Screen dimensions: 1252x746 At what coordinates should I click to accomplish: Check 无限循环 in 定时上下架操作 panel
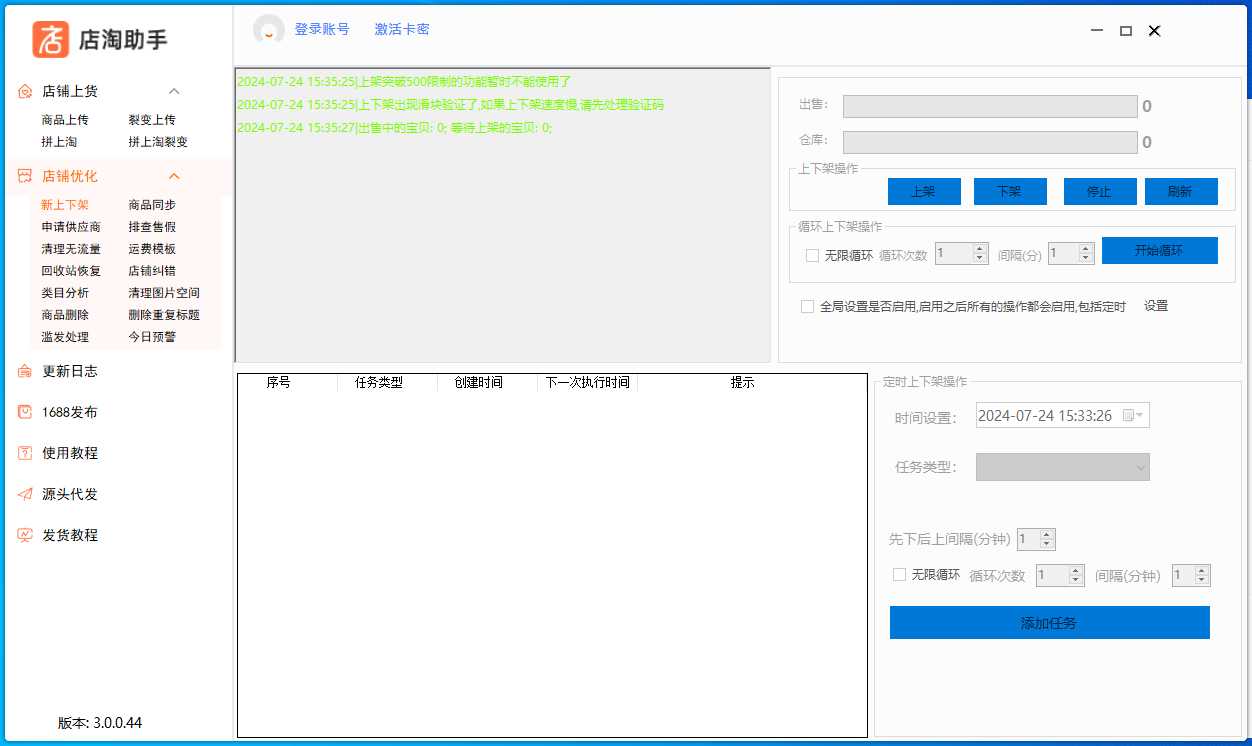point(899,575)
